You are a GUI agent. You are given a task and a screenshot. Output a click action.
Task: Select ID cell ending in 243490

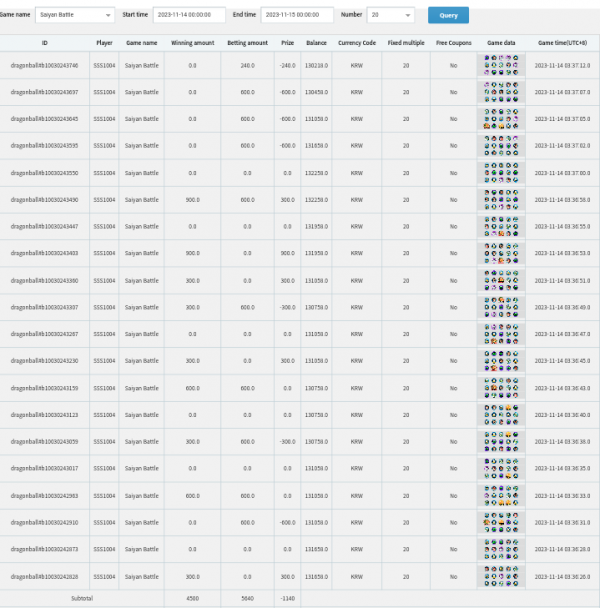[45, 200]
